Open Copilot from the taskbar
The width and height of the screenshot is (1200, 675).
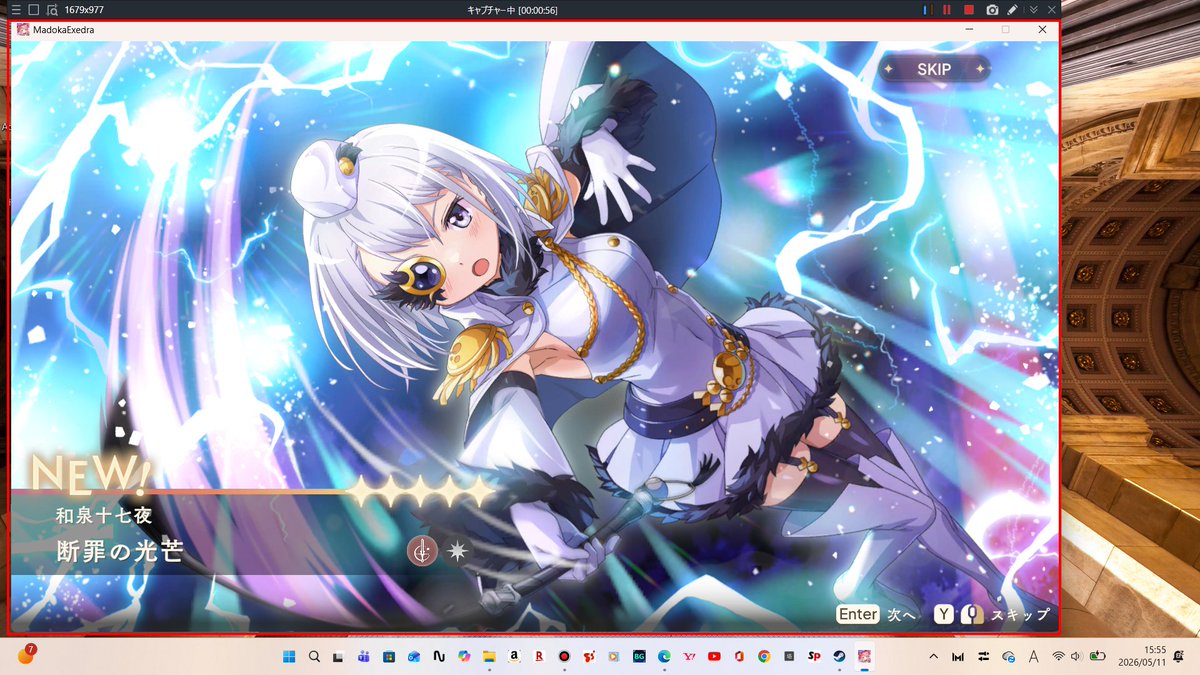(x=464, y=657)
